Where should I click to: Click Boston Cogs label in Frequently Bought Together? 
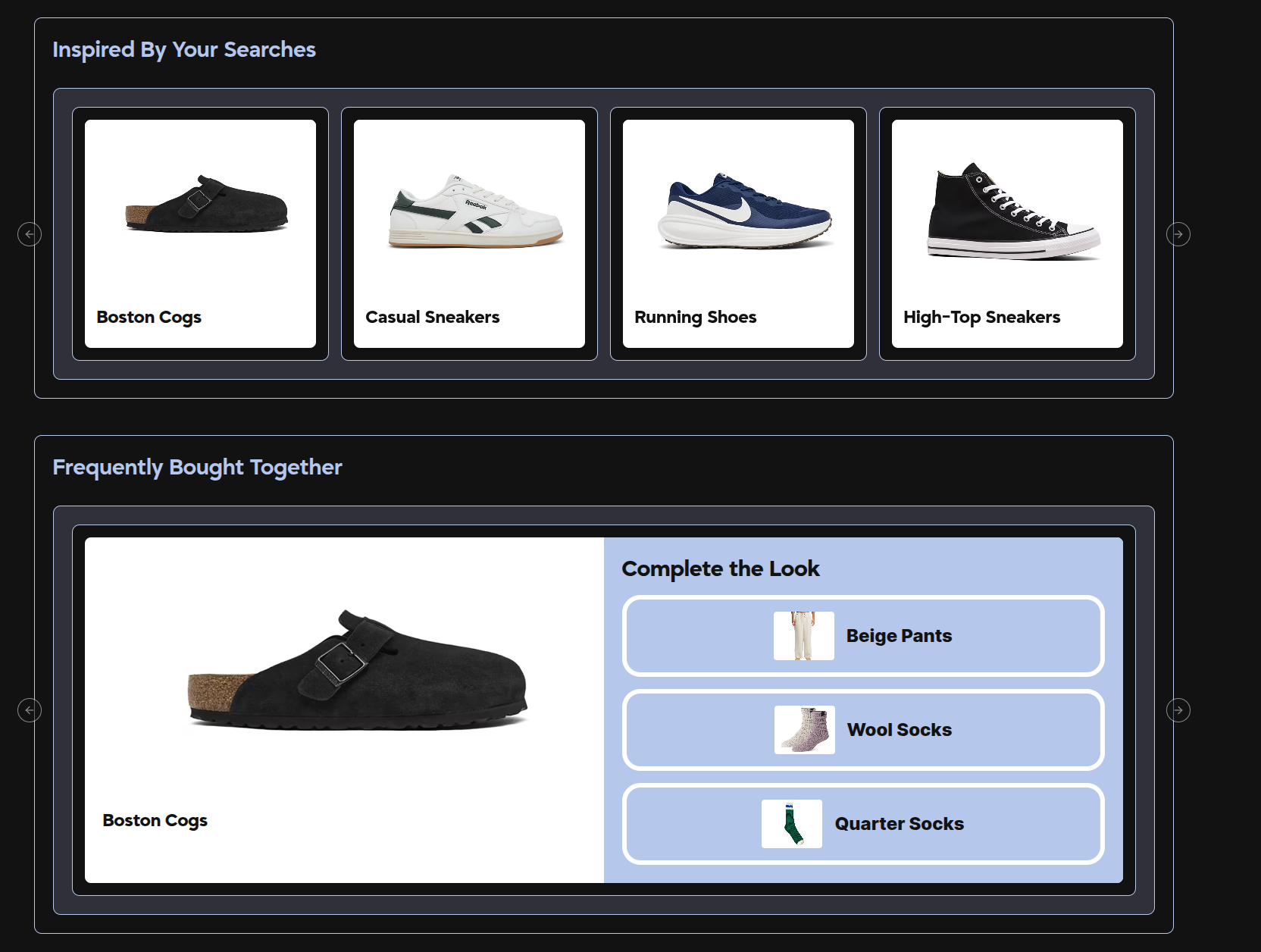point(155,820)
